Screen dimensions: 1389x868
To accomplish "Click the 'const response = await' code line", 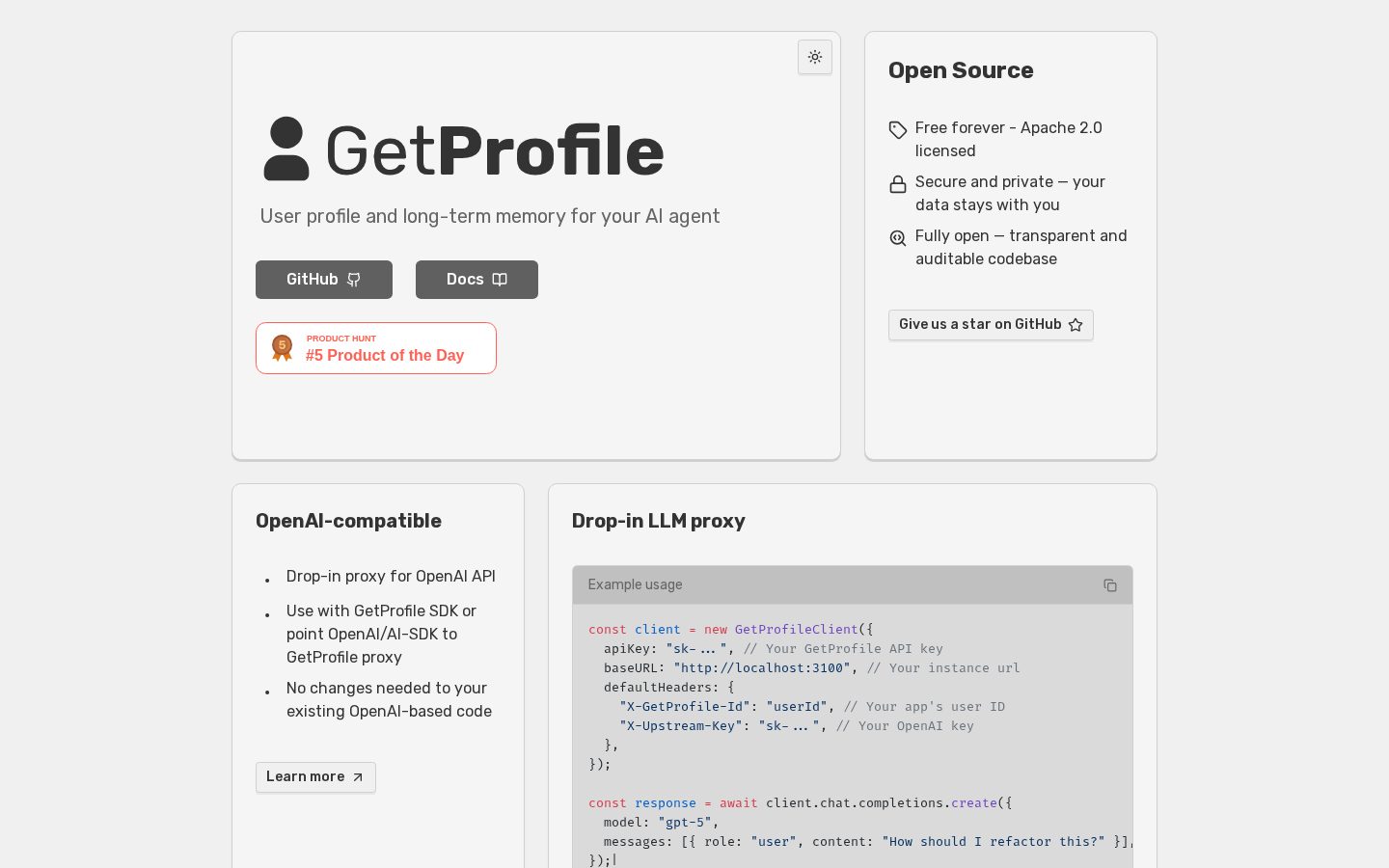I will [x=801, y=802].
